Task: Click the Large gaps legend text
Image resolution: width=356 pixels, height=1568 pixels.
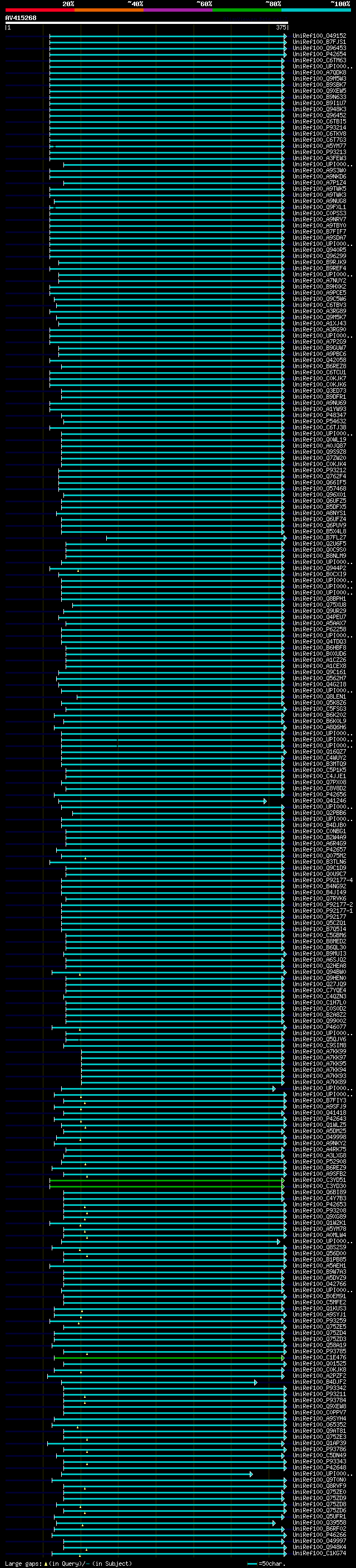Action: point(67,1563)
